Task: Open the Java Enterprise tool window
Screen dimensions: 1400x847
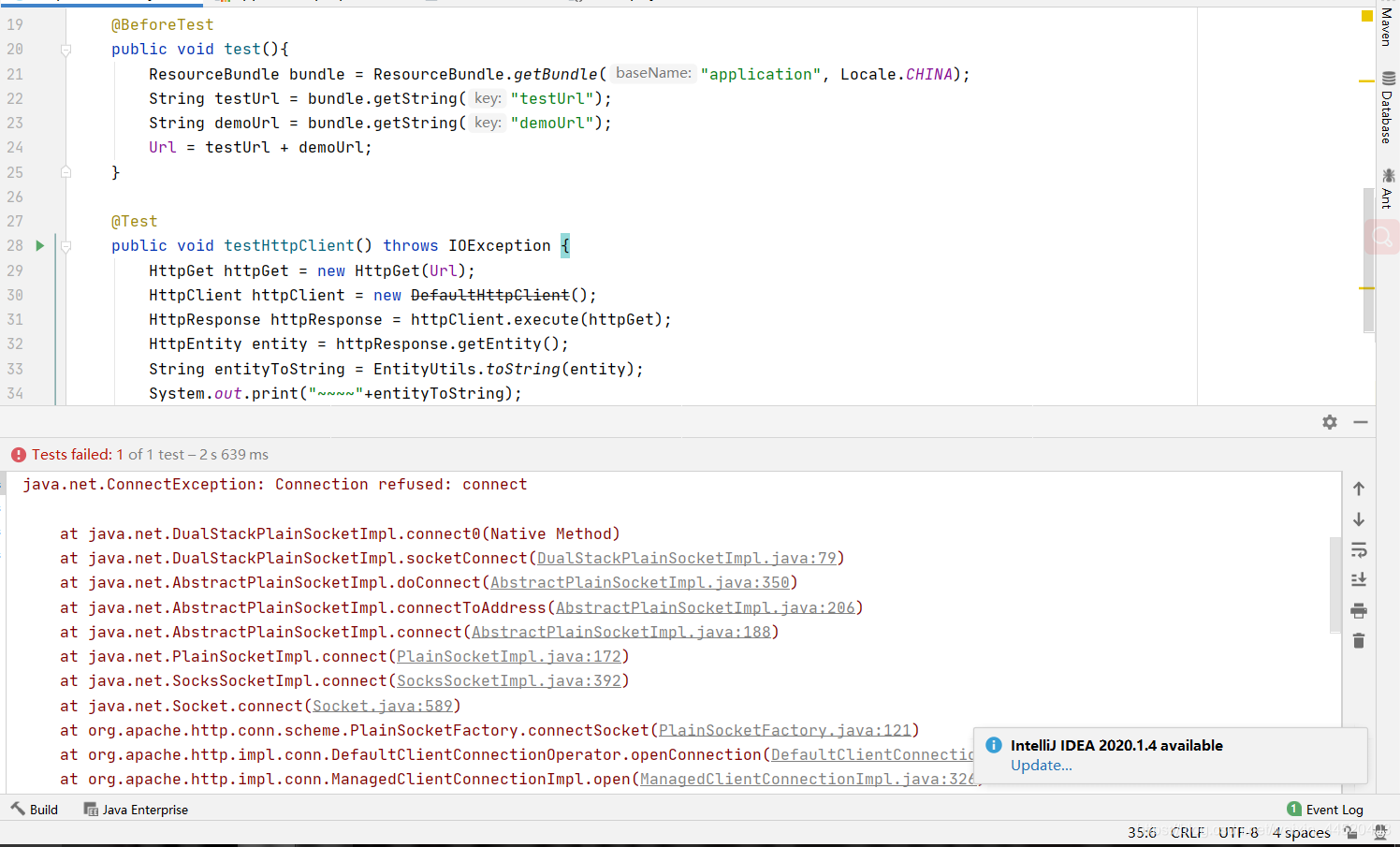Action: click(136, 810)
